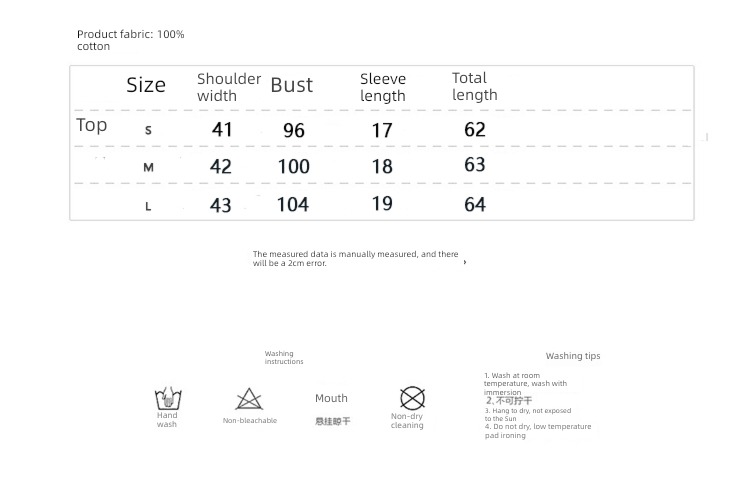Click the Hand wash basin icon
750x503 pixels.
click(168, 398)
